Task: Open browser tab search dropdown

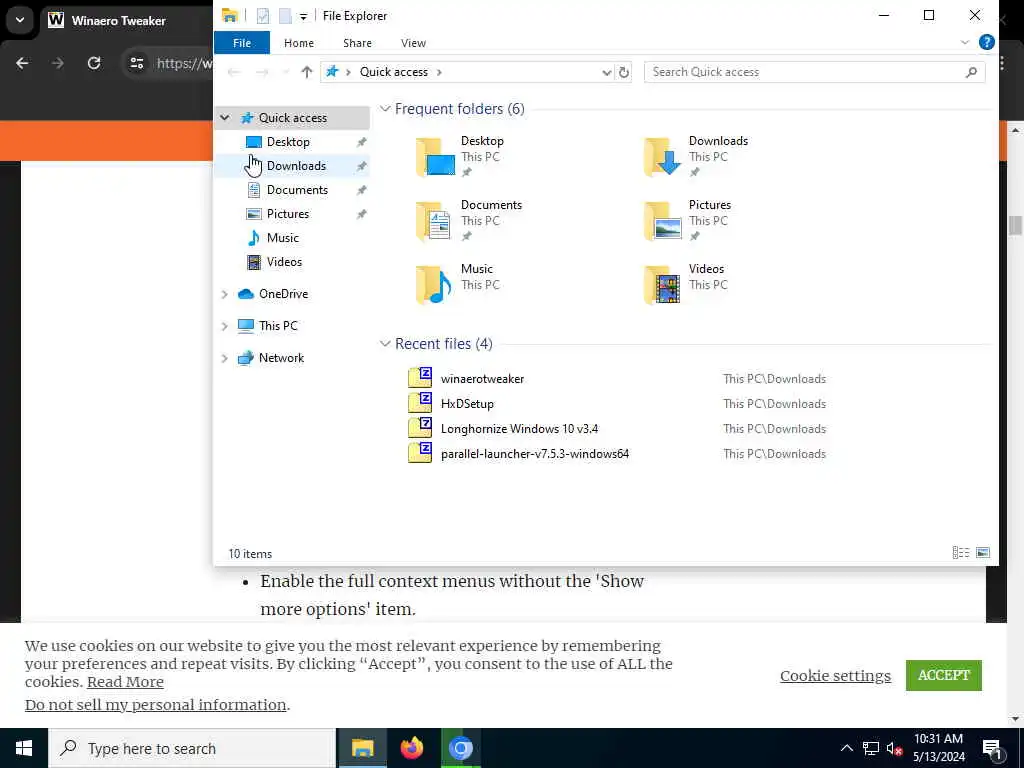Action: coord(20,20)
